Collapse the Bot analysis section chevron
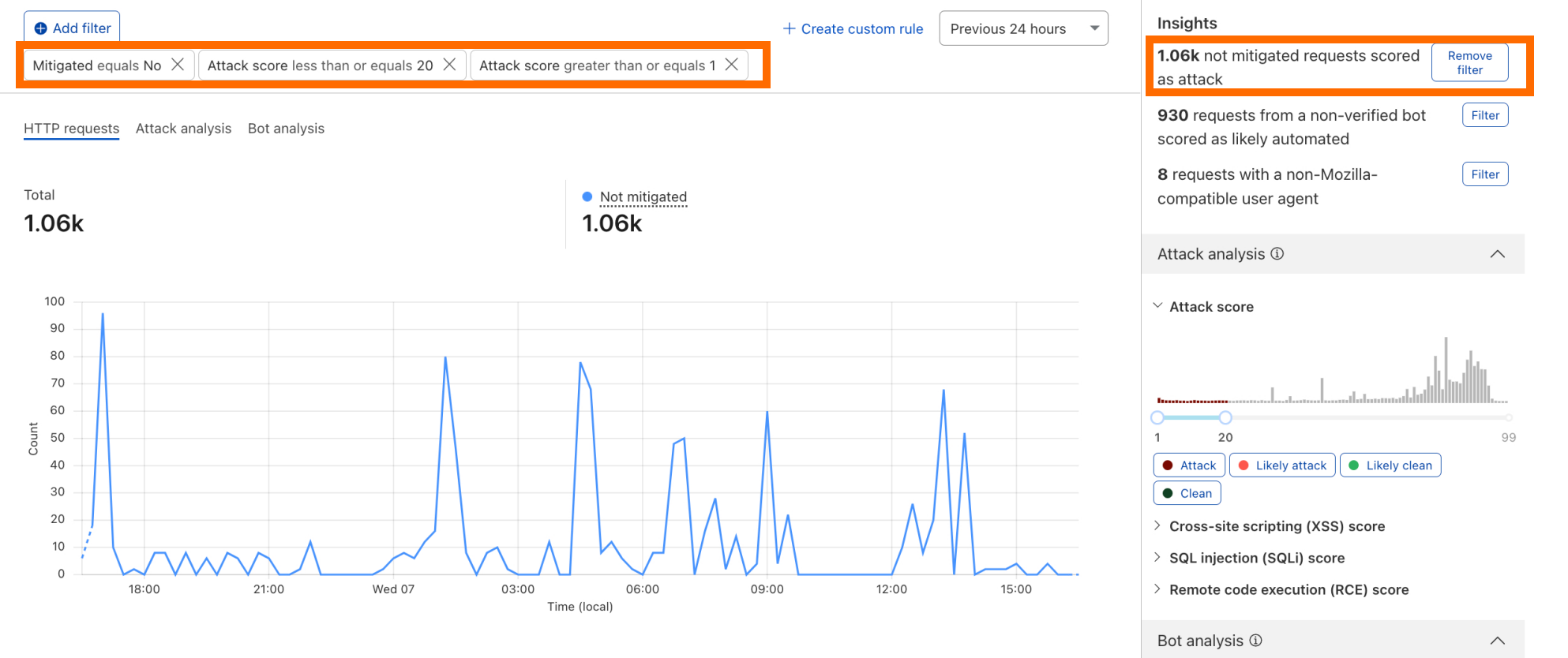 tap(1497, 641)
